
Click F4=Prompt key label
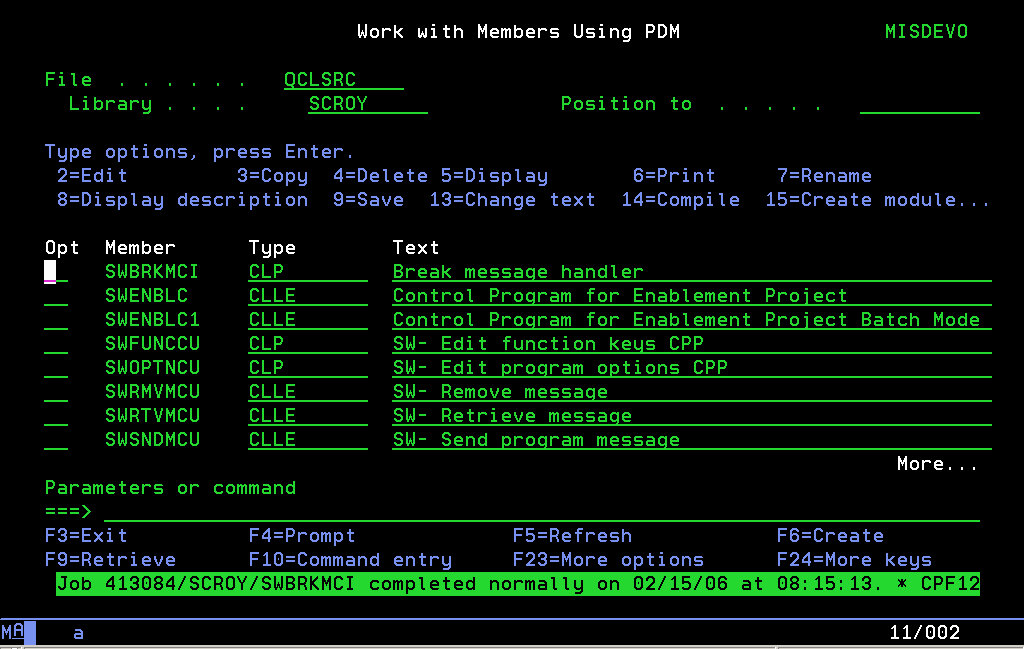(301, 536)
